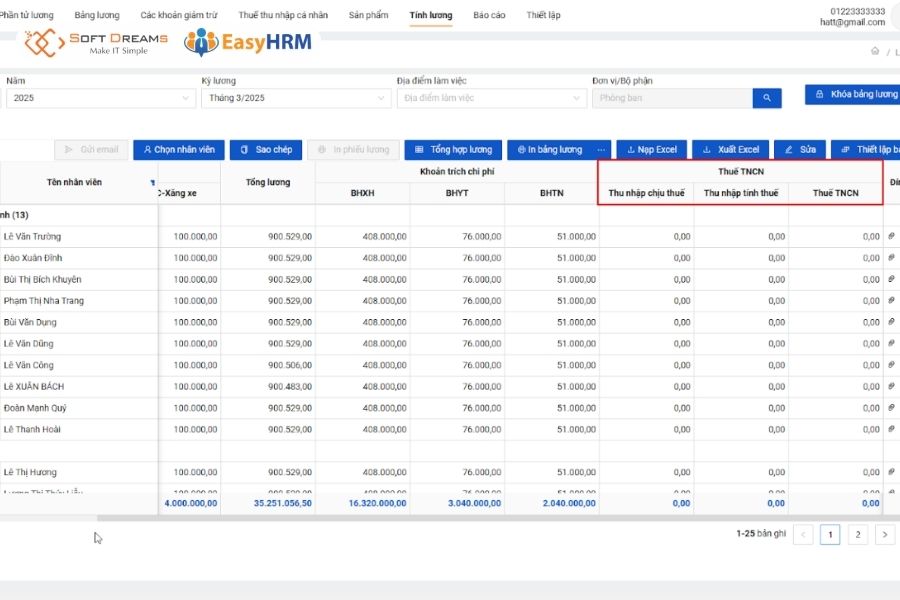
Task: Open the Thiết lập menu
Action: tap(543, 15)
